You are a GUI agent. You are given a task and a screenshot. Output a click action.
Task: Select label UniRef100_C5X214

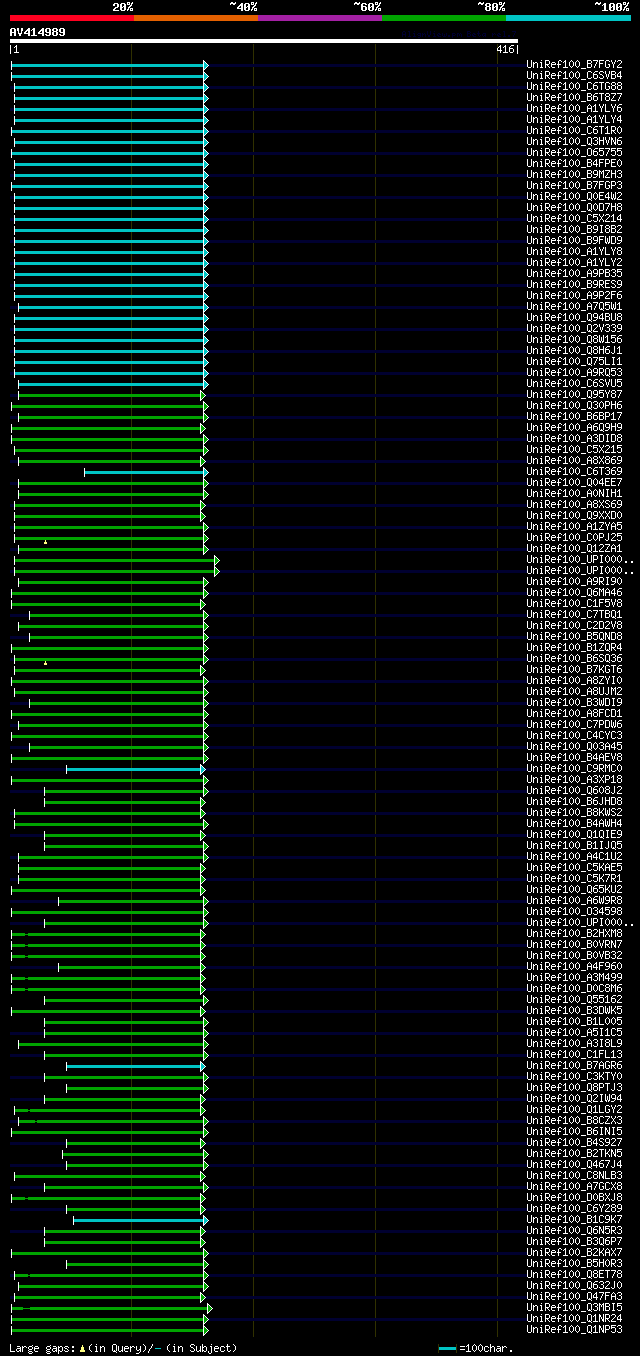point(574,219)
